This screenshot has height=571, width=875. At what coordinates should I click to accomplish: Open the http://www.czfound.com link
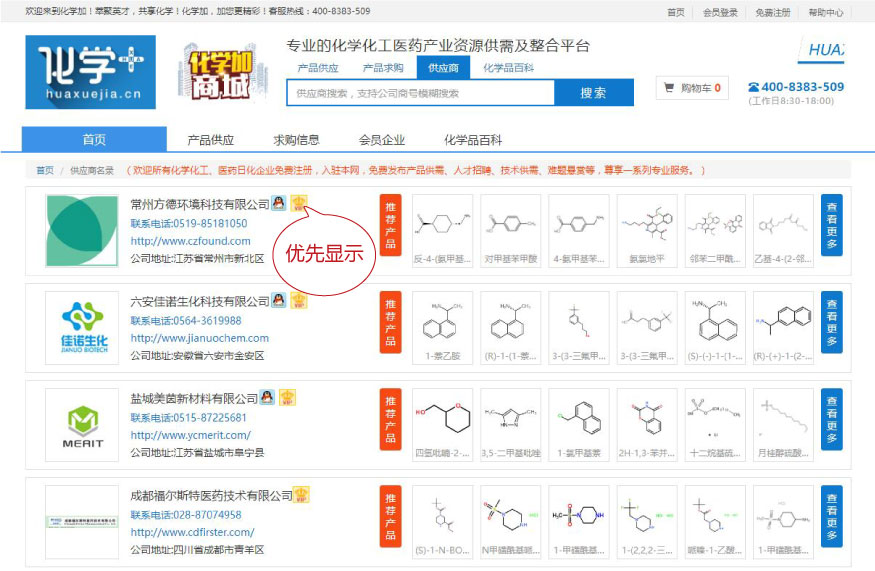pyautogui.click(x=190, y=241)
